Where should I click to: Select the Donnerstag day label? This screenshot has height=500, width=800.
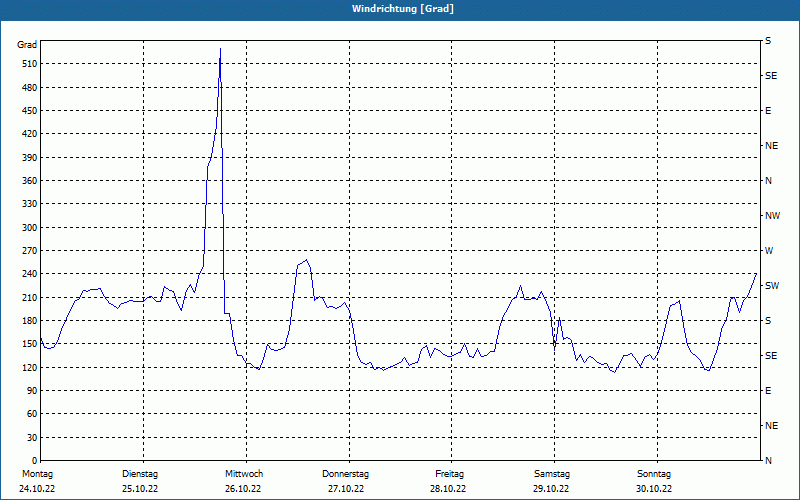point(346,473)
